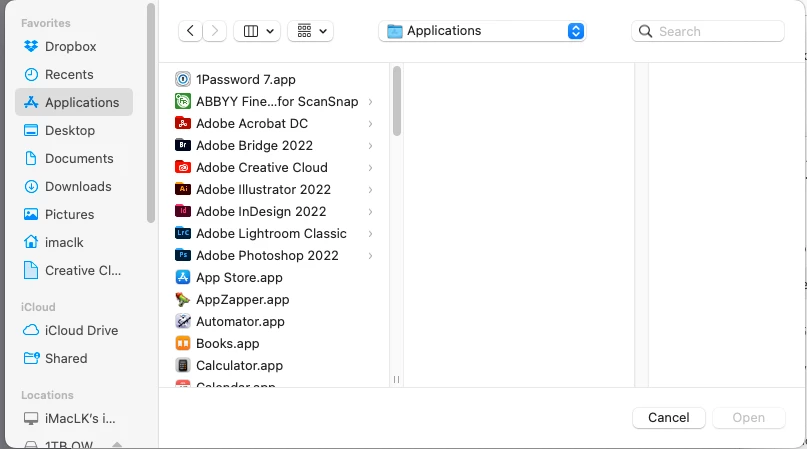The height and width of the screenshot is (449, 807).
Task: Click the dimmed Open button
Action: coord(748,418)
